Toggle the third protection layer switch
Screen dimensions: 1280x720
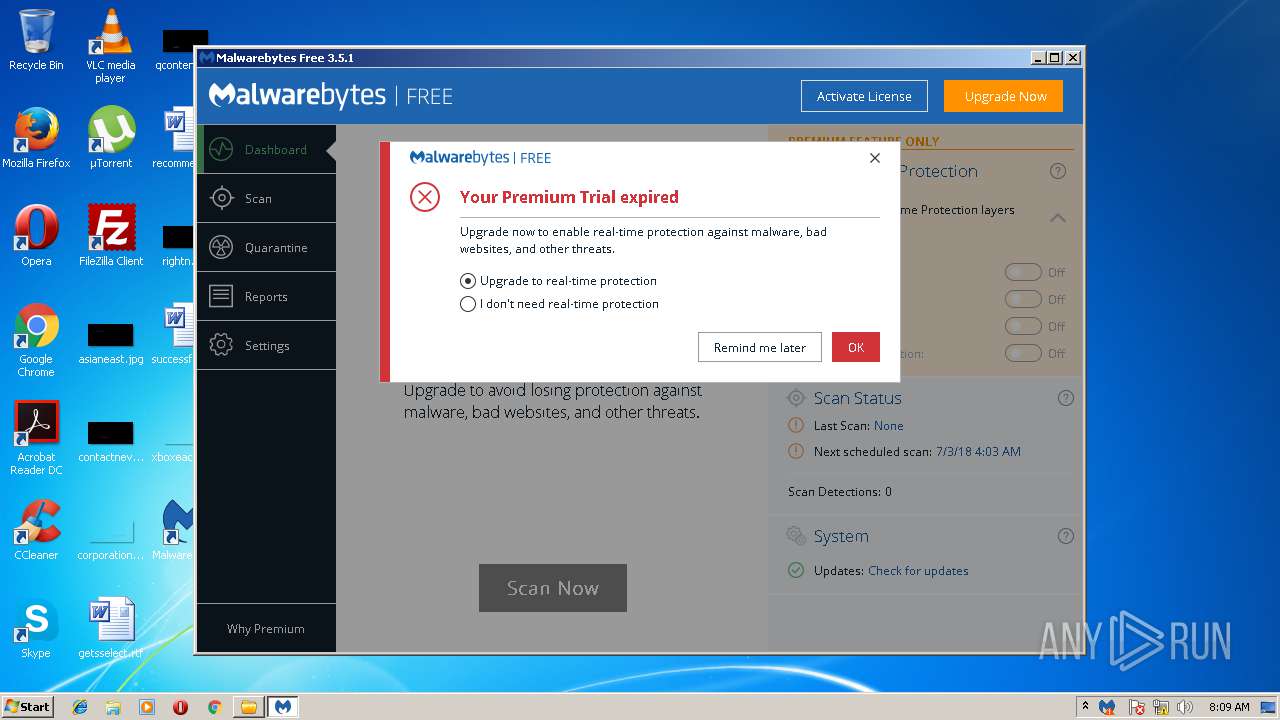(x=1023, y=326)
